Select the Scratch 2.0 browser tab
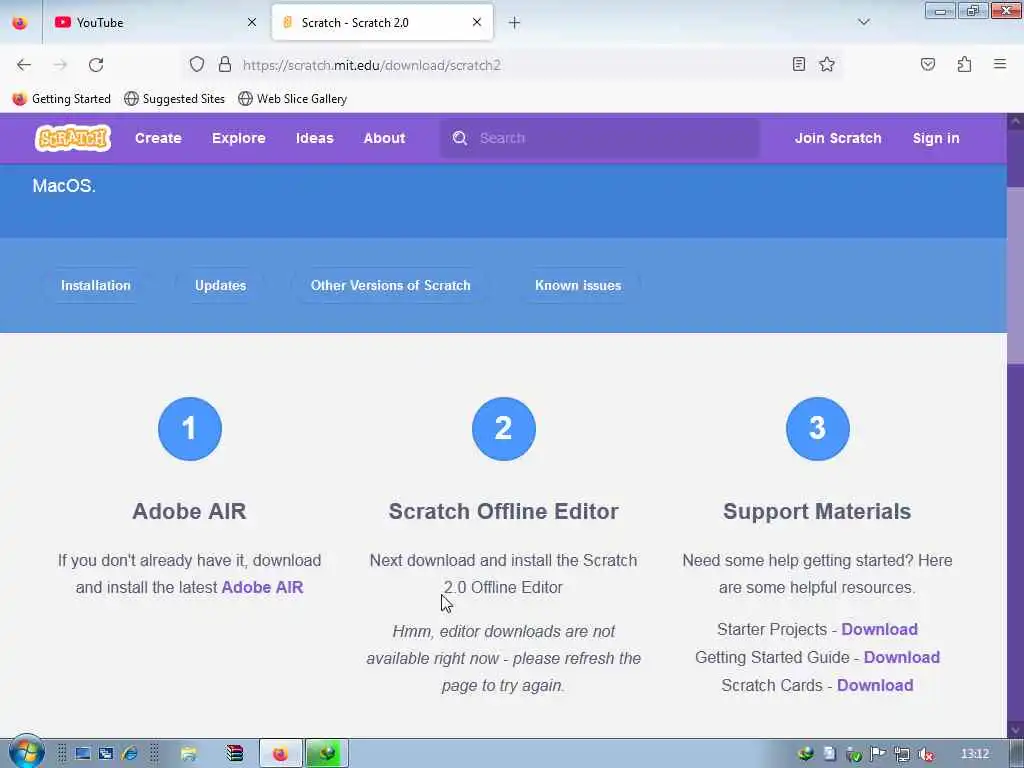Image resolution: width=1024 pixels, height=768 pixels. pos(382,22)
